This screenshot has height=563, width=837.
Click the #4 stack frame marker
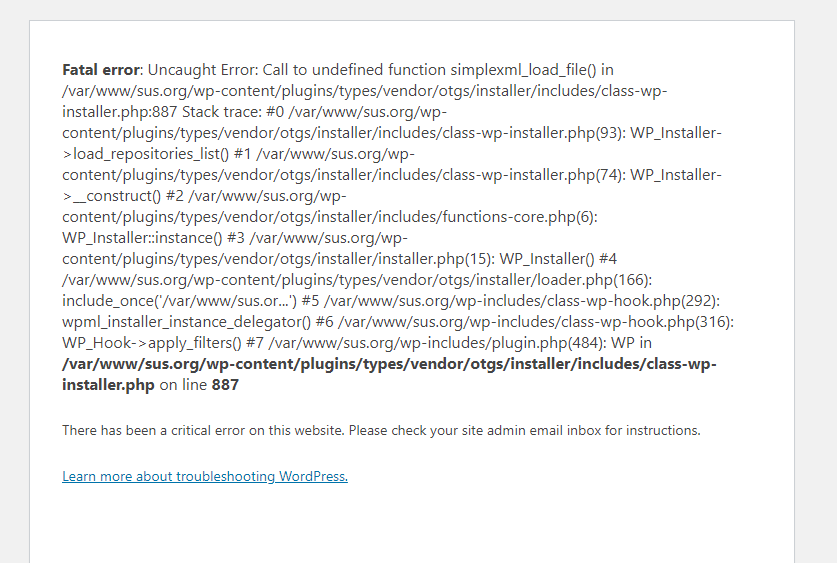coord(608,259)
